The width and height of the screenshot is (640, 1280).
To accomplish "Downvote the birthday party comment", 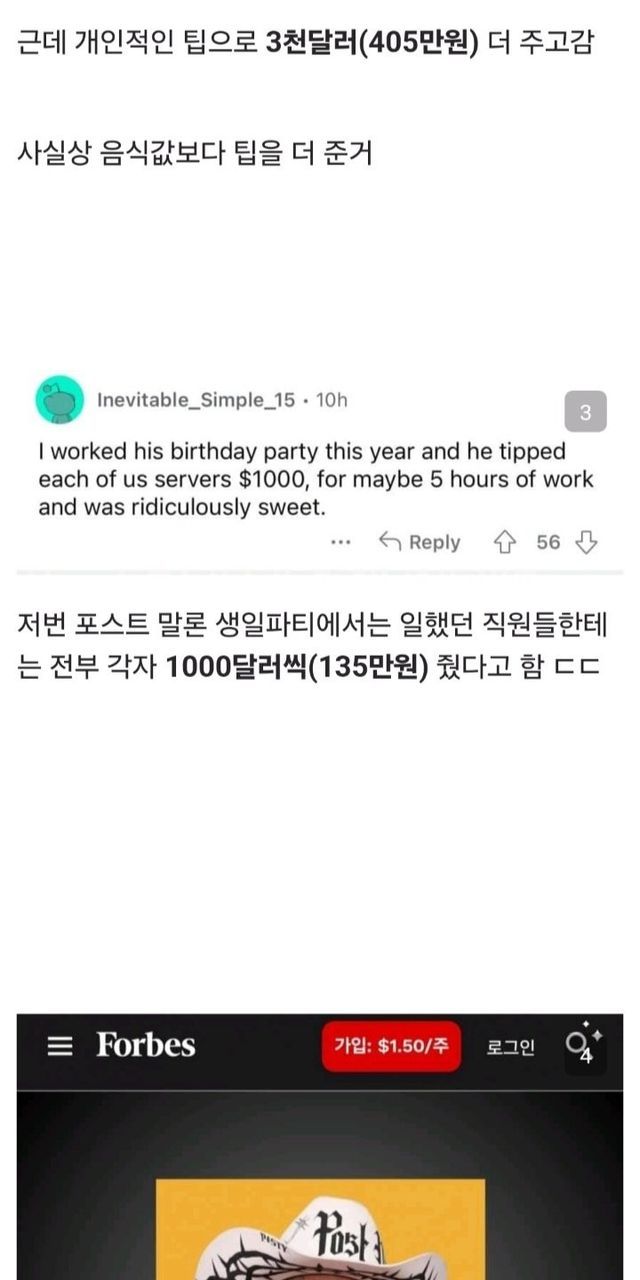I will [587, 542].
